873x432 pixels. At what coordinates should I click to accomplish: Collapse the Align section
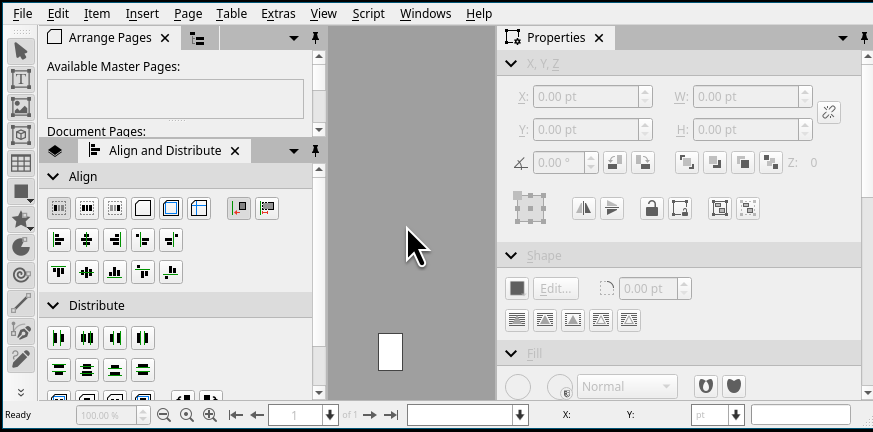tap(54, 177)
